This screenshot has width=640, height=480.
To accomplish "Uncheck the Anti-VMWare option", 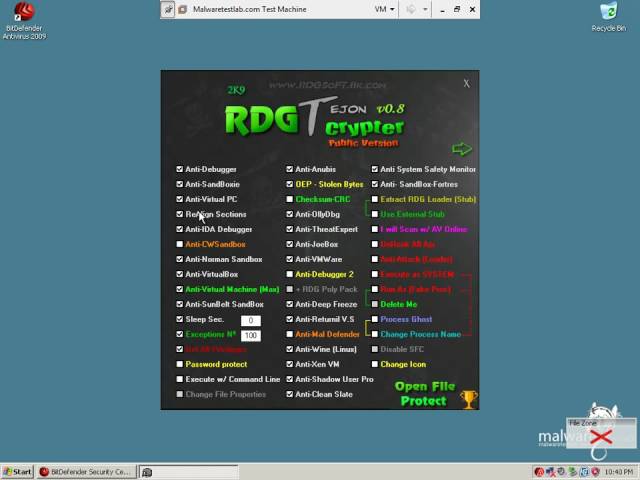I will click(x=289, y=259).
